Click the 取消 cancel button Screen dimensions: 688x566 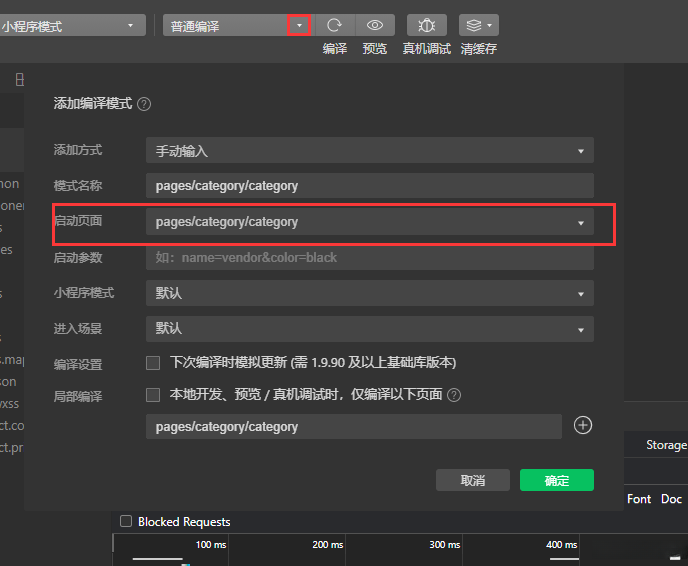tap(473, 480)
